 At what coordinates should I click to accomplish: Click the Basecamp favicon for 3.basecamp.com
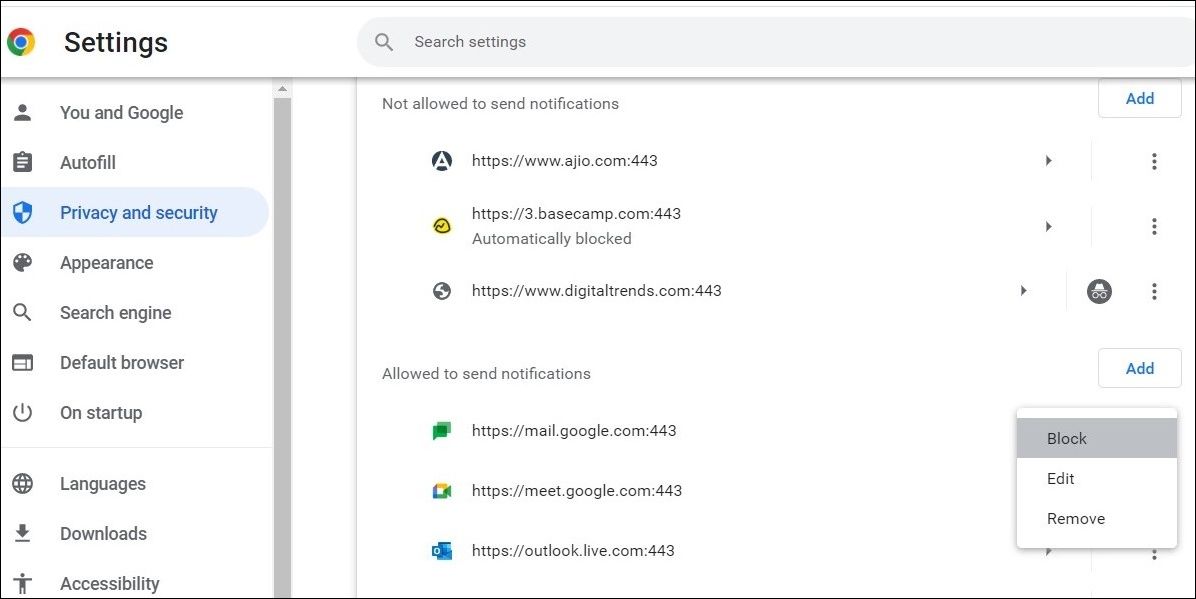tap(442, 226)
